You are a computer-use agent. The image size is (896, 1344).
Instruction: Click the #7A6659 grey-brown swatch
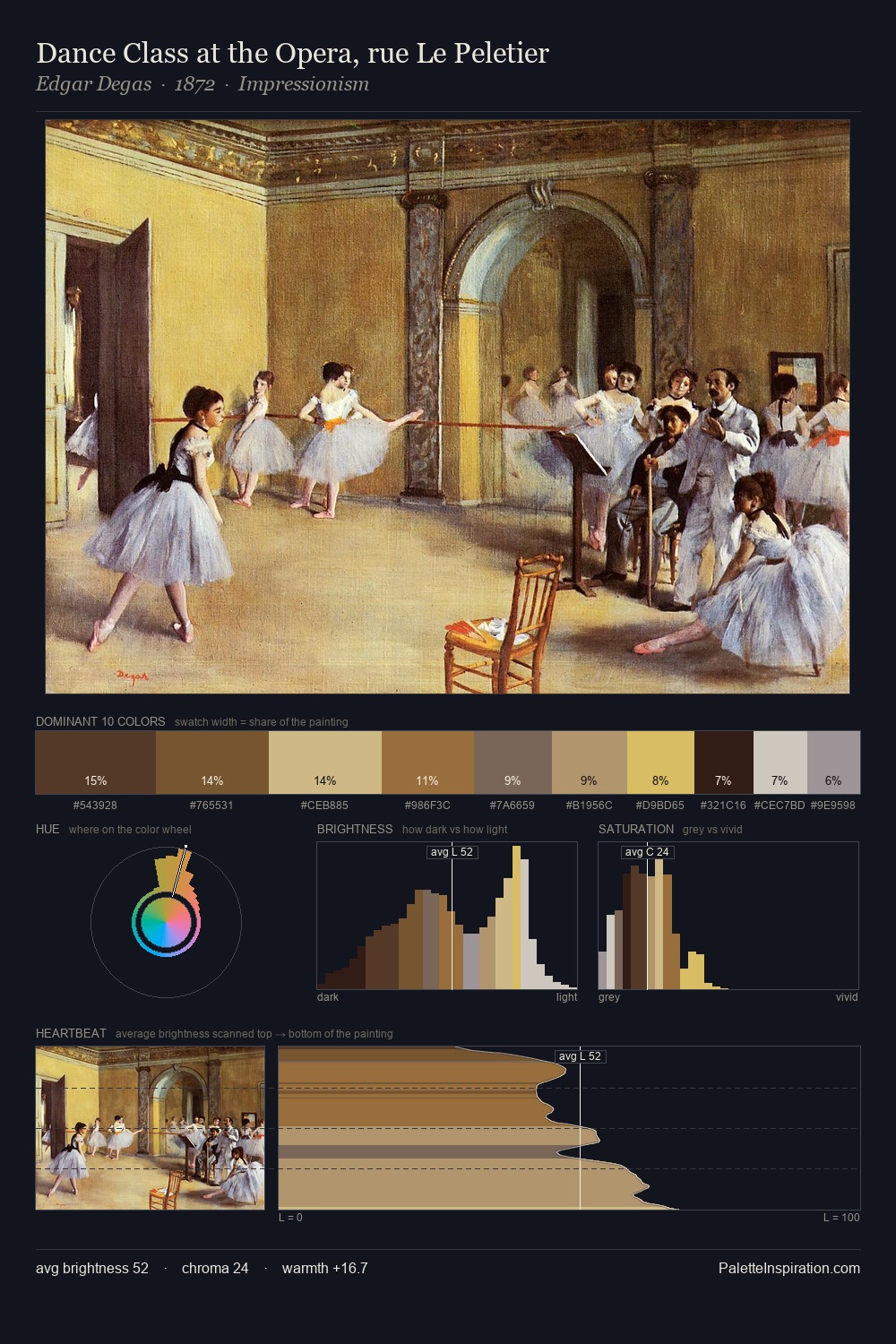(513, 762)
